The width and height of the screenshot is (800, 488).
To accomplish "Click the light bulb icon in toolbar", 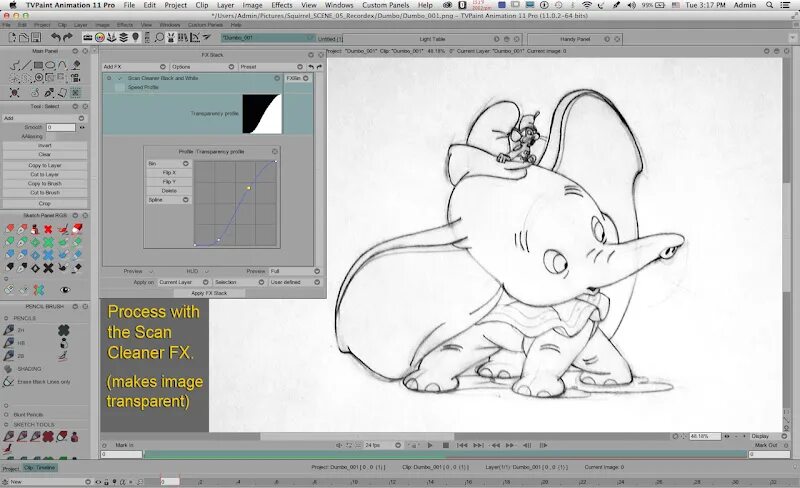I will coord(135,37).
